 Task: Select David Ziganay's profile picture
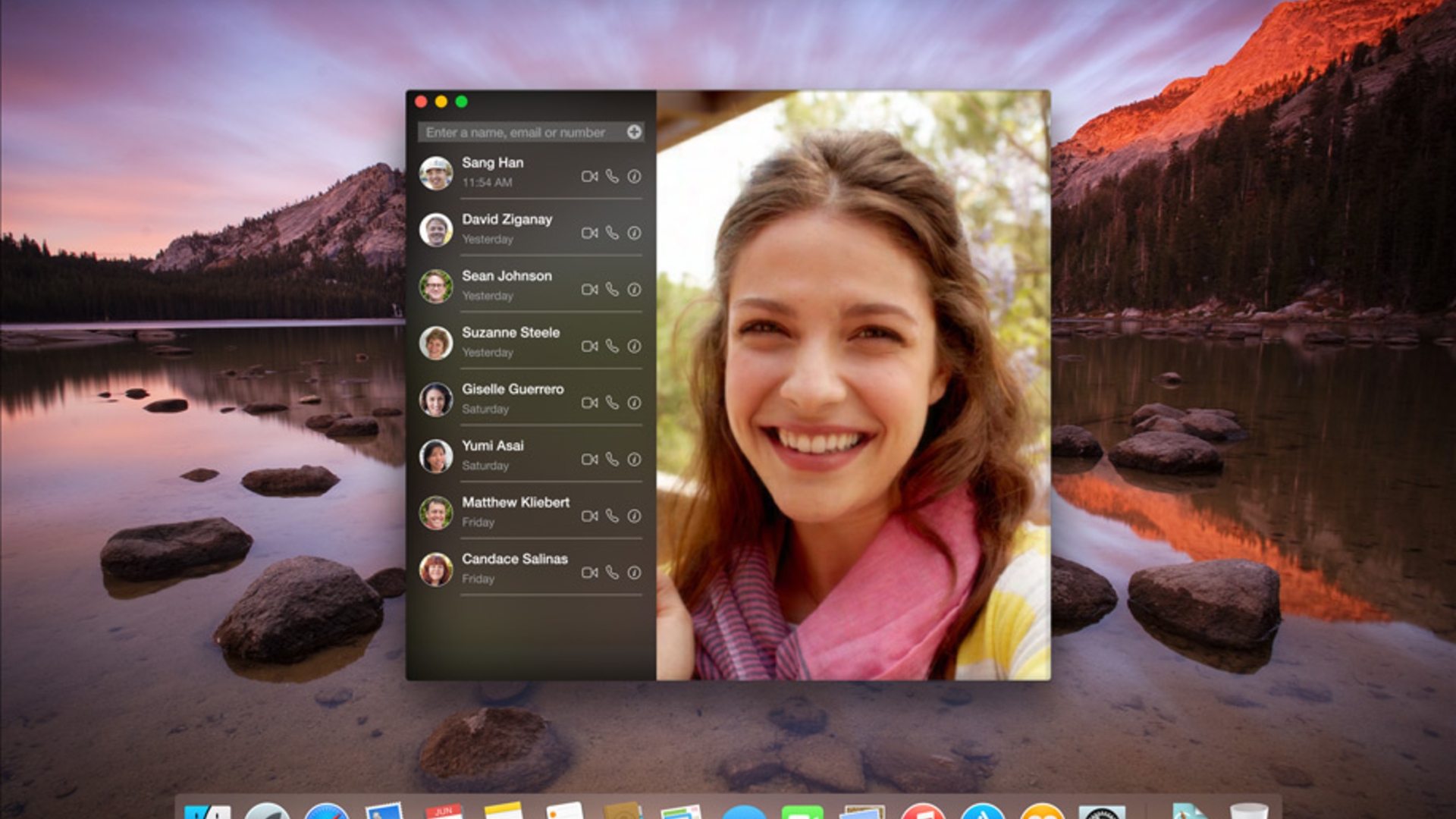(x=436, y=230)
